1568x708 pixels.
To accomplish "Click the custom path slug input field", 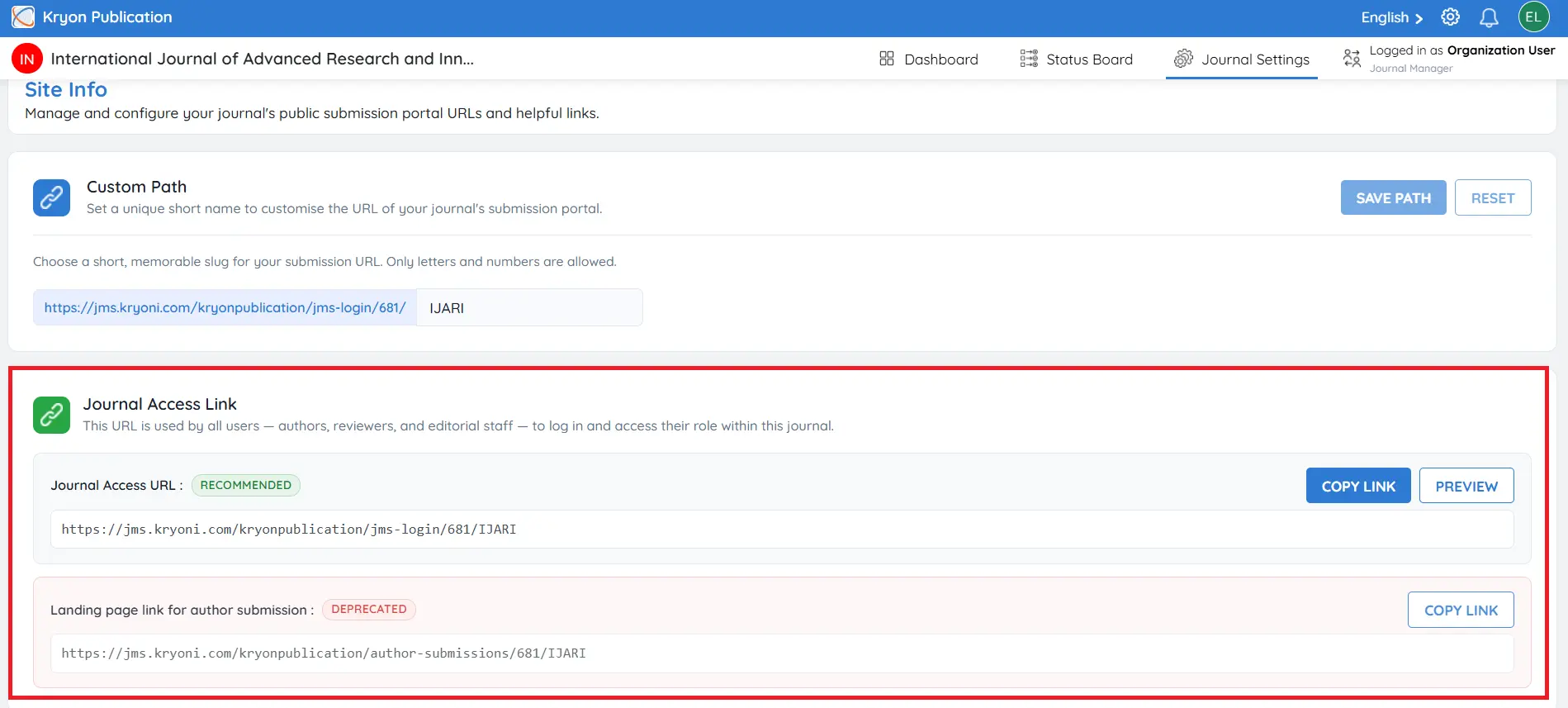I will (529, 307).
